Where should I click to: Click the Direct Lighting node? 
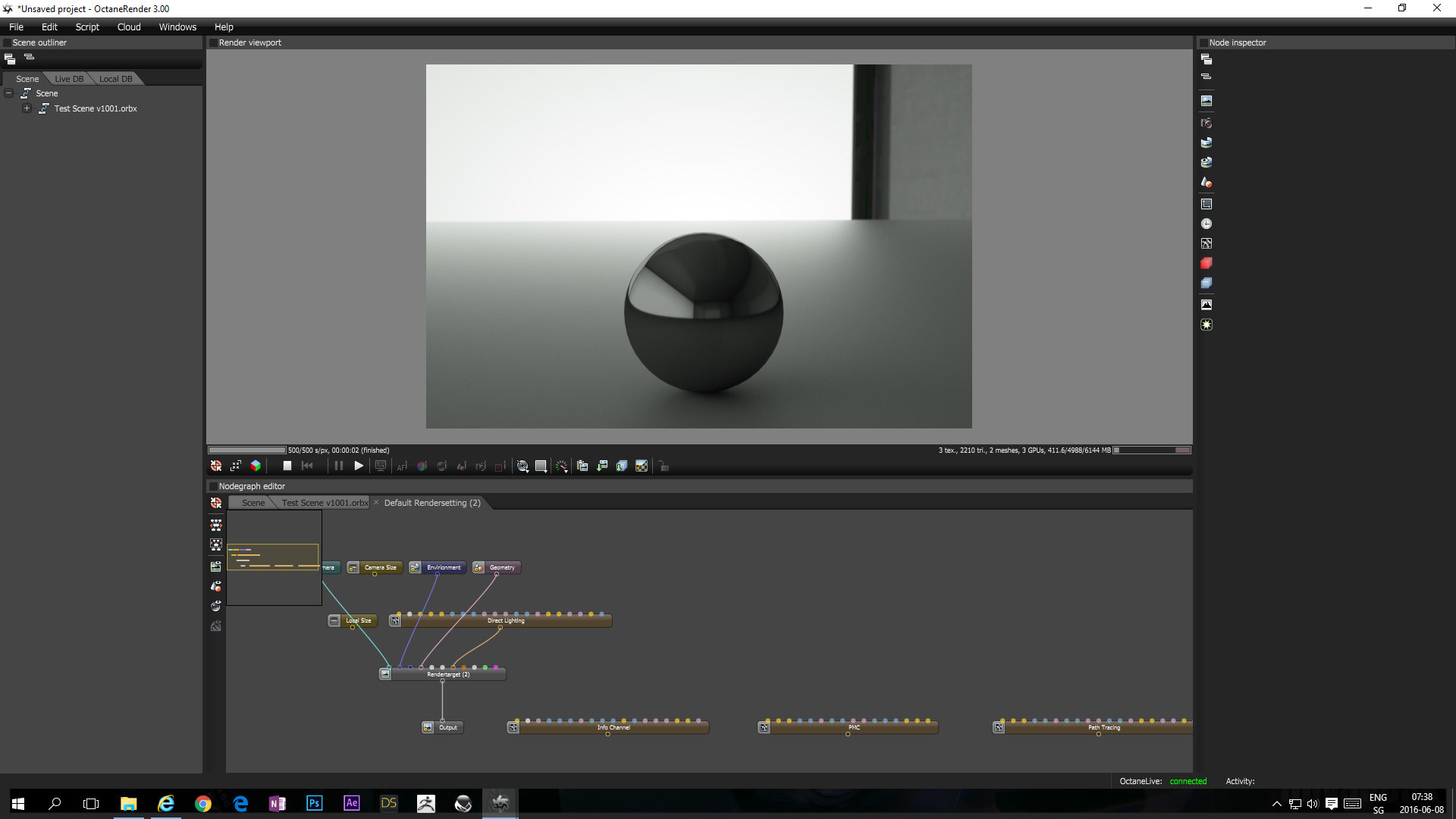coord(506,621)
